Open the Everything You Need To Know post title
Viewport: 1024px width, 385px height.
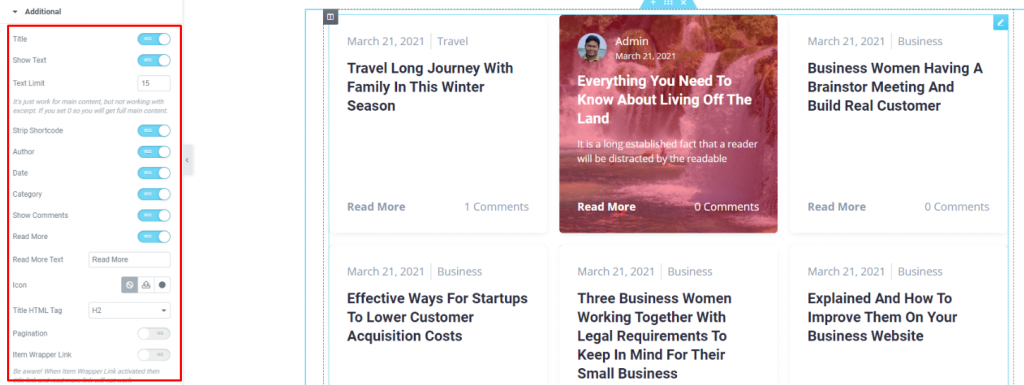(x=665, y=100)
